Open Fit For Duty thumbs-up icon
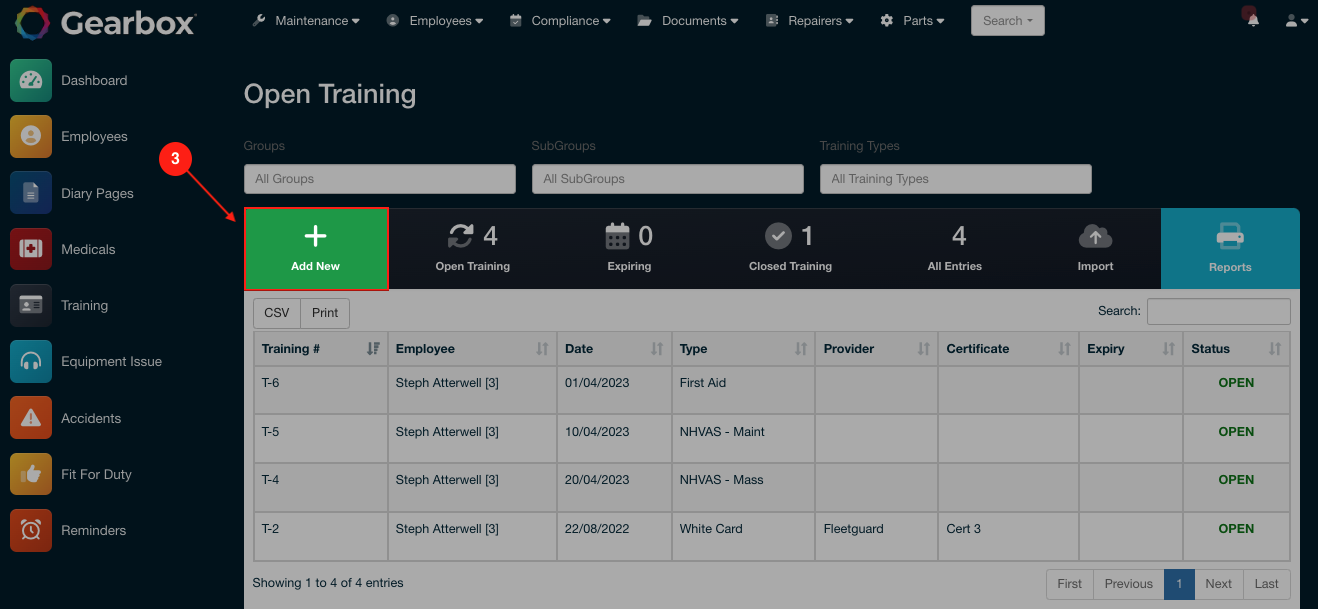 click(31, 474)
